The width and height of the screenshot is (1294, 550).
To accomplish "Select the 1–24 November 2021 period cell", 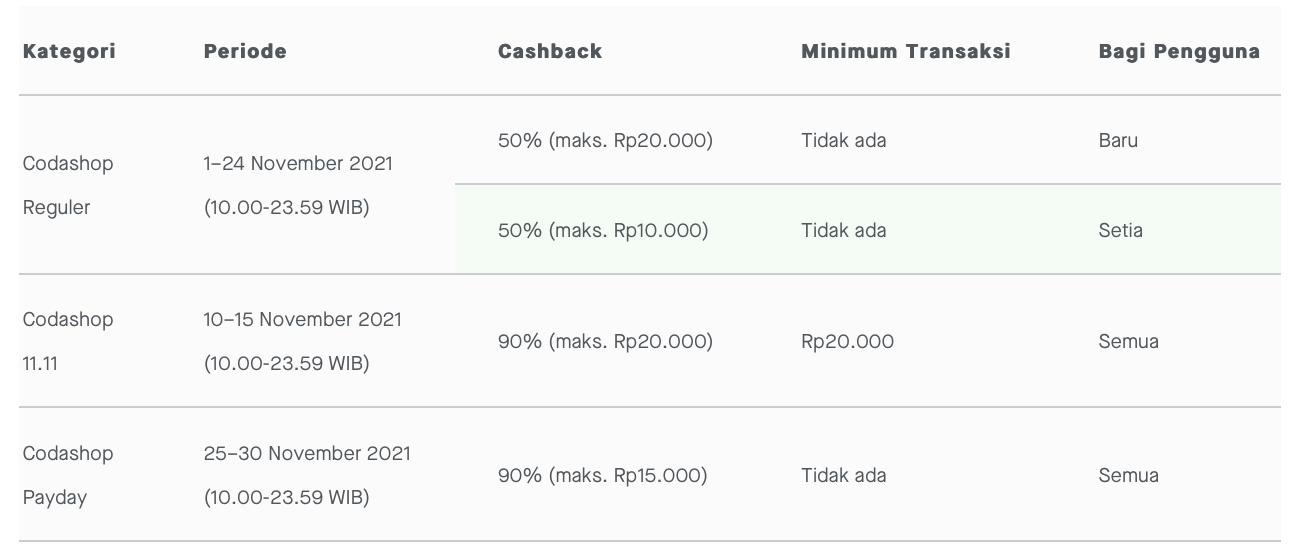I will coord(298,185).
